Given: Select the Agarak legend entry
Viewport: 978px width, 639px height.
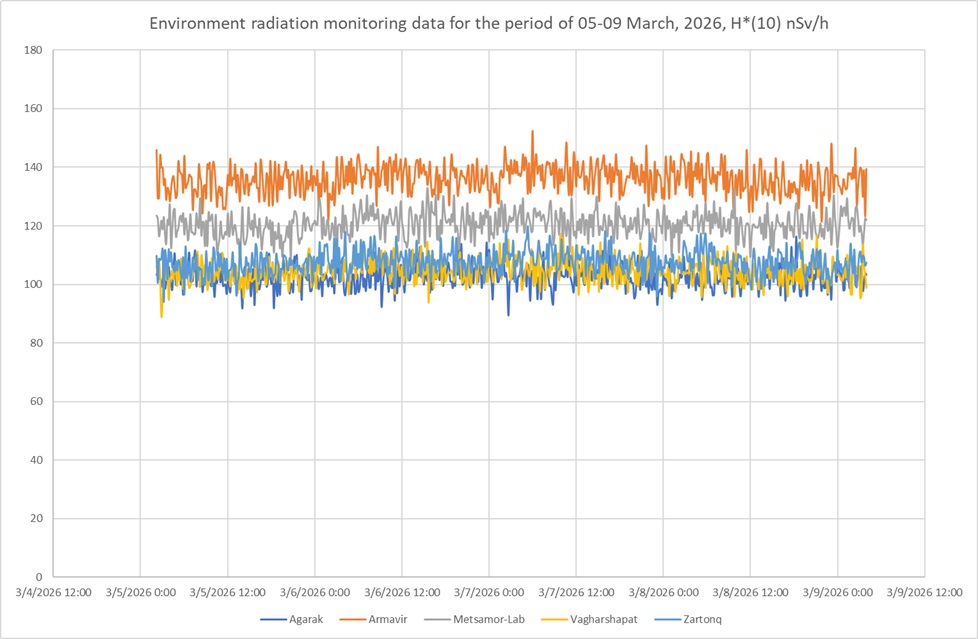Looking at the screenshot, I should (304, 619).
